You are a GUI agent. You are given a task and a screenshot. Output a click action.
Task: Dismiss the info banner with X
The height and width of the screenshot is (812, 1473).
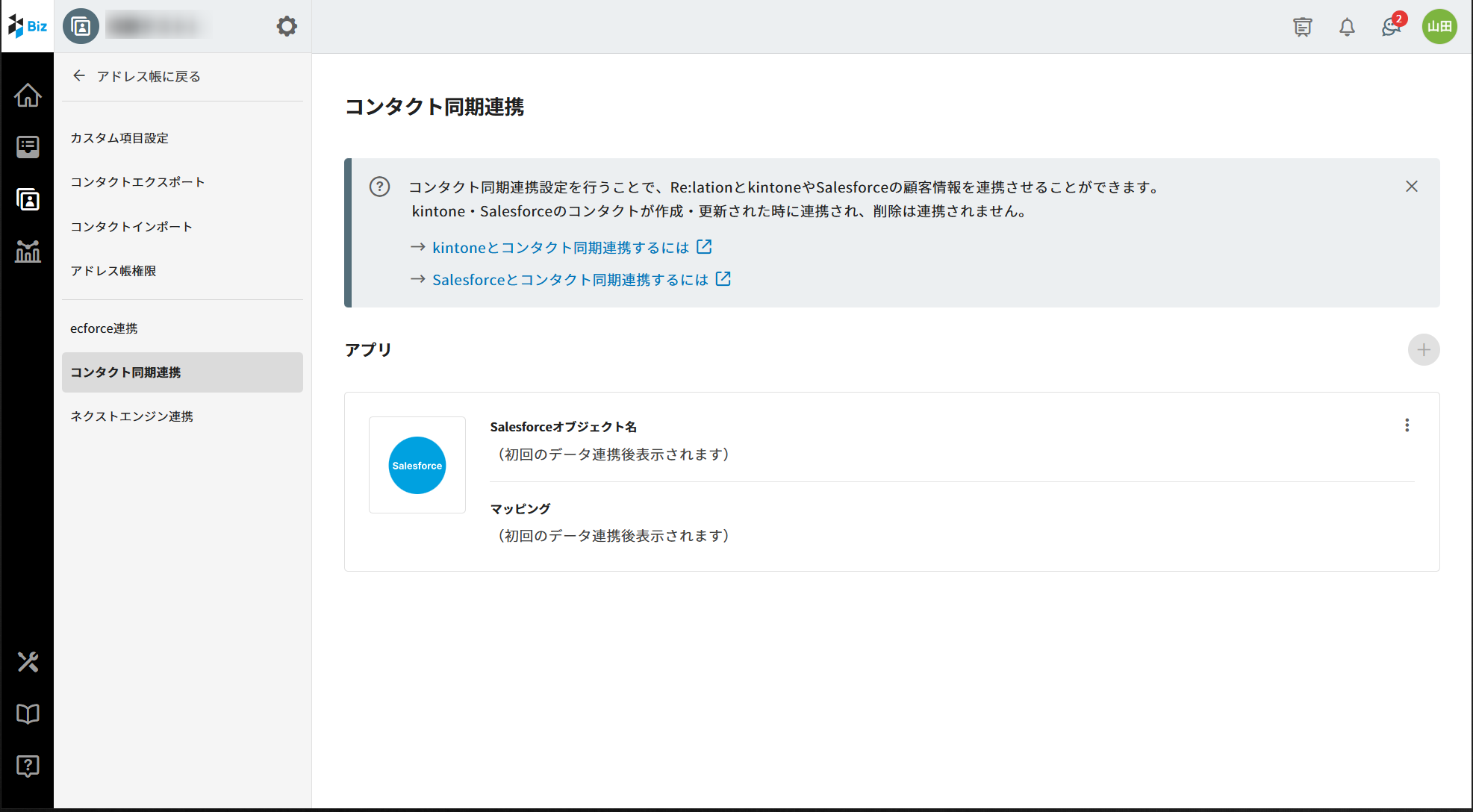click(x=1412, y=187)
